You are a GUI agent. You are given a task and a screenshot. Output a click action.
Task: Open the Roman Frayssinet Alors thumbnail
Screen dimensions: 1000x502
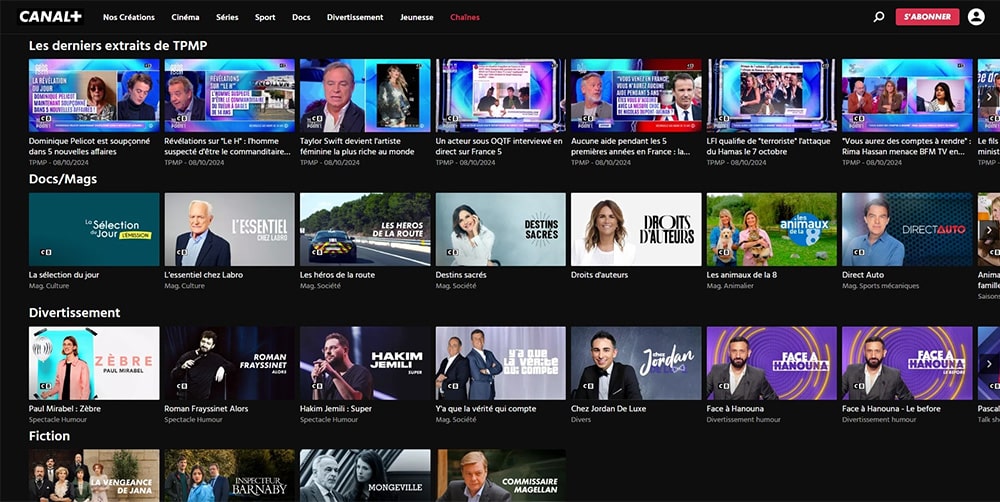click(230, 364)
